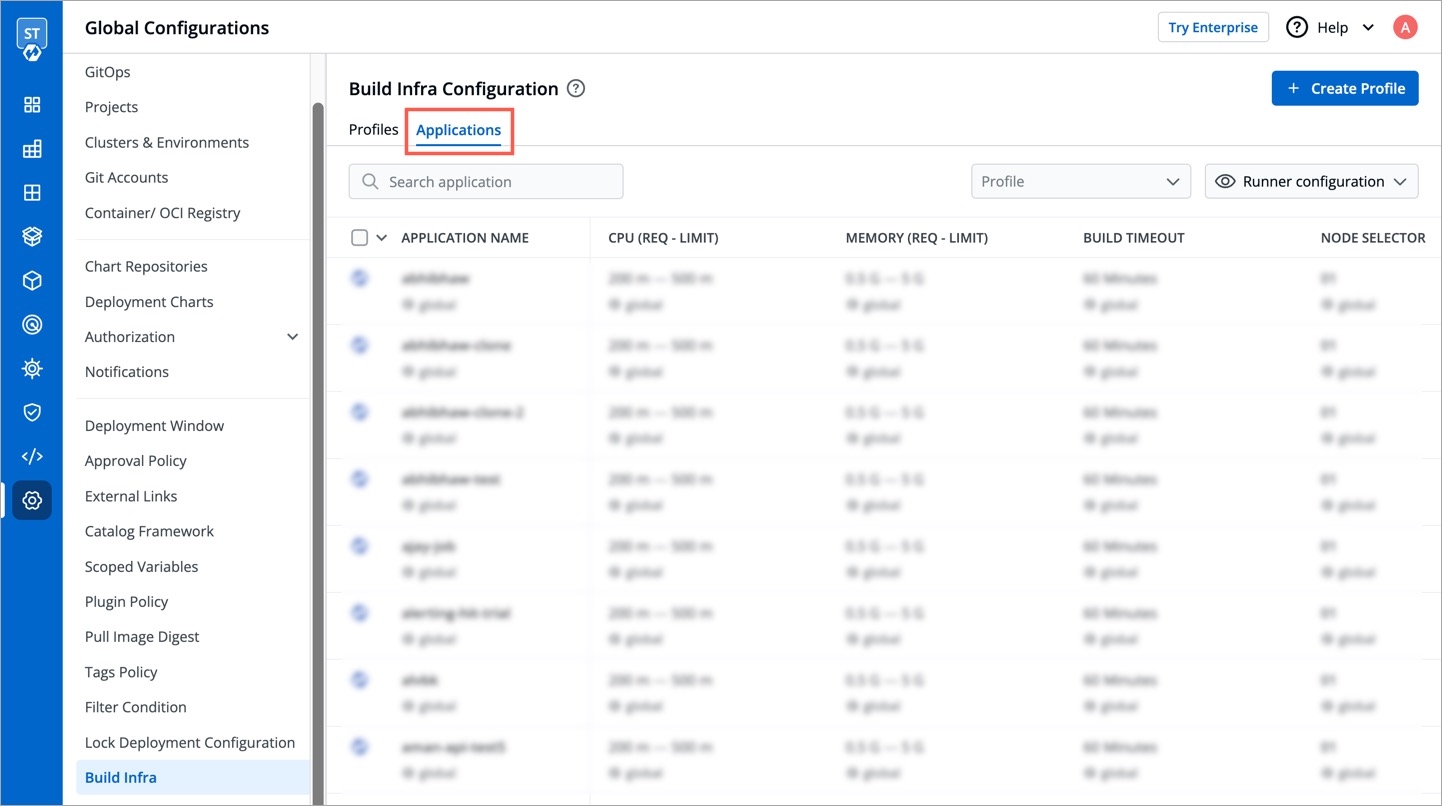Click the stacked layers icon in sidebar

(x=32, y=237)
